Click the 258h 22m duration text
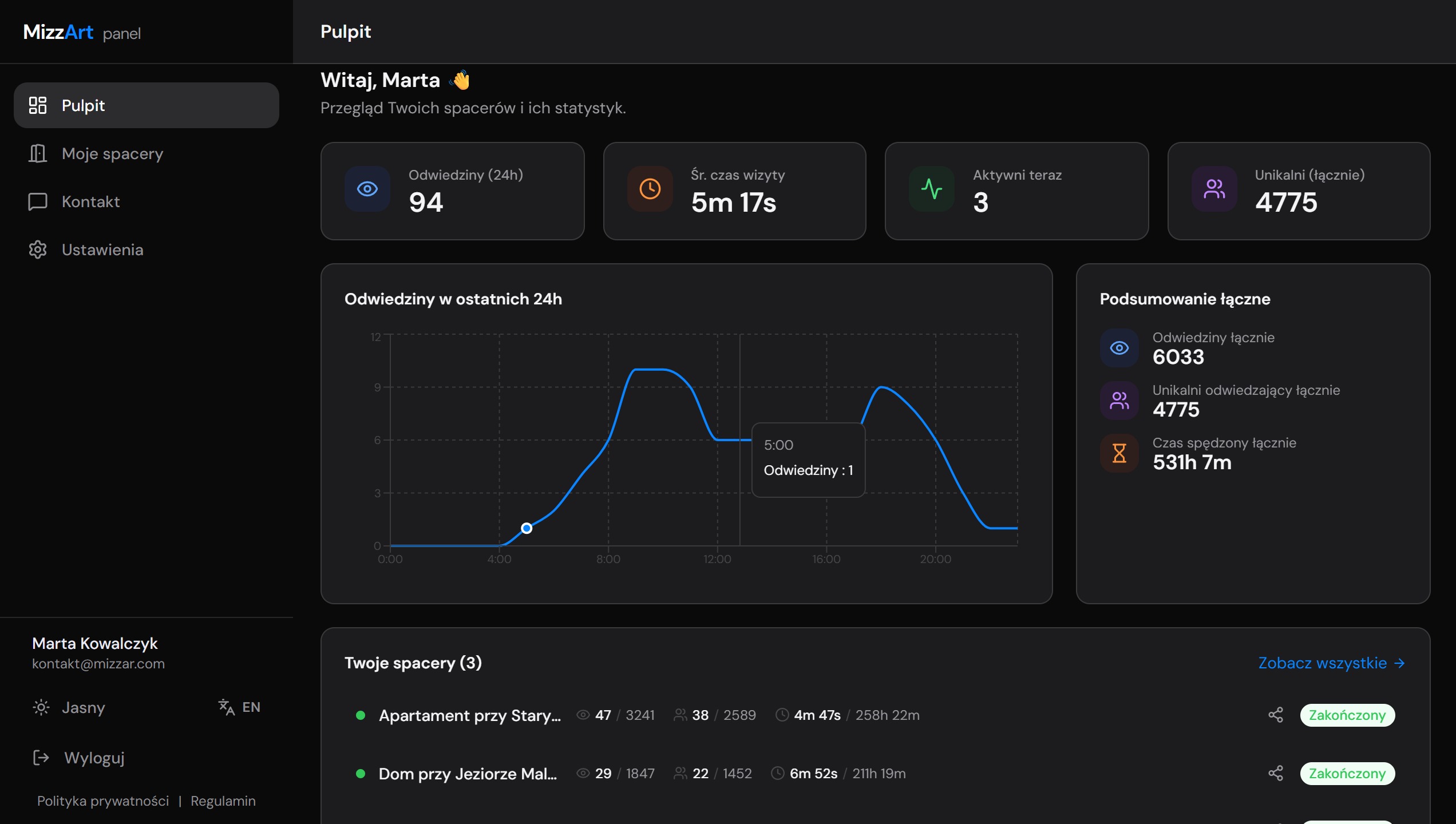The image size is (1456, 824). pos(887,715)
